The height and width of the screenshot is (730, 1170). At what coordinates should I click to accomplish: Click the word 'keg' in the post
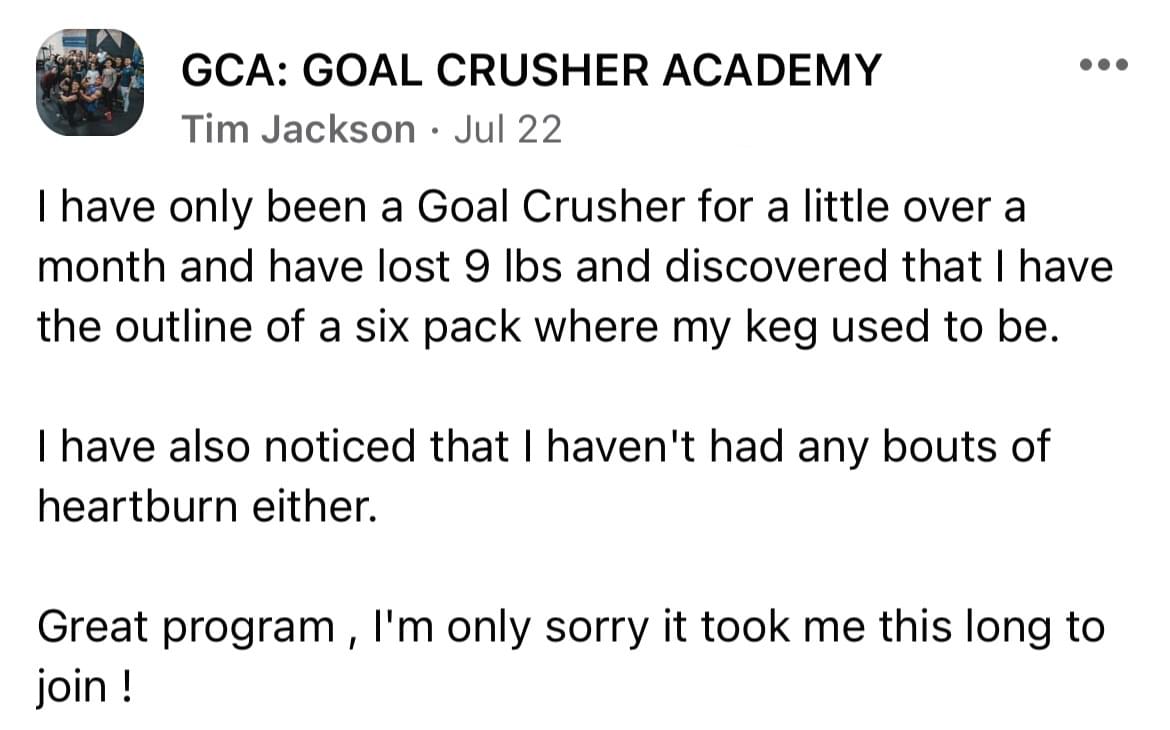click(781, 329)
